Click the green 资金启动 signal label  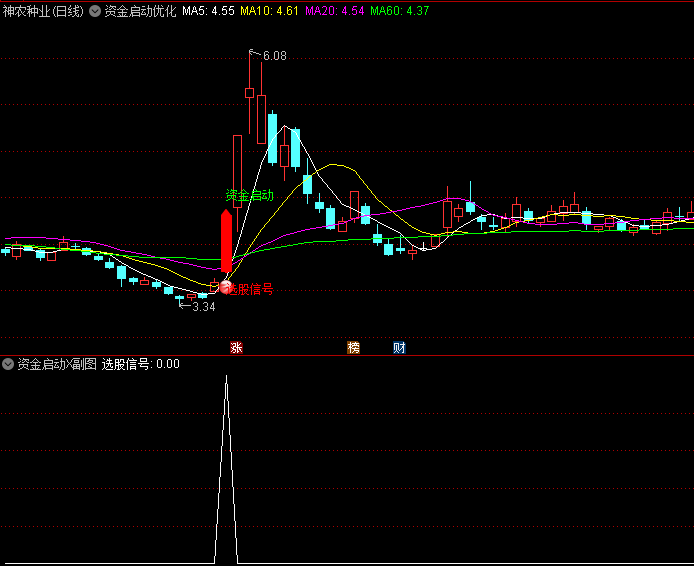click(249, 195)
